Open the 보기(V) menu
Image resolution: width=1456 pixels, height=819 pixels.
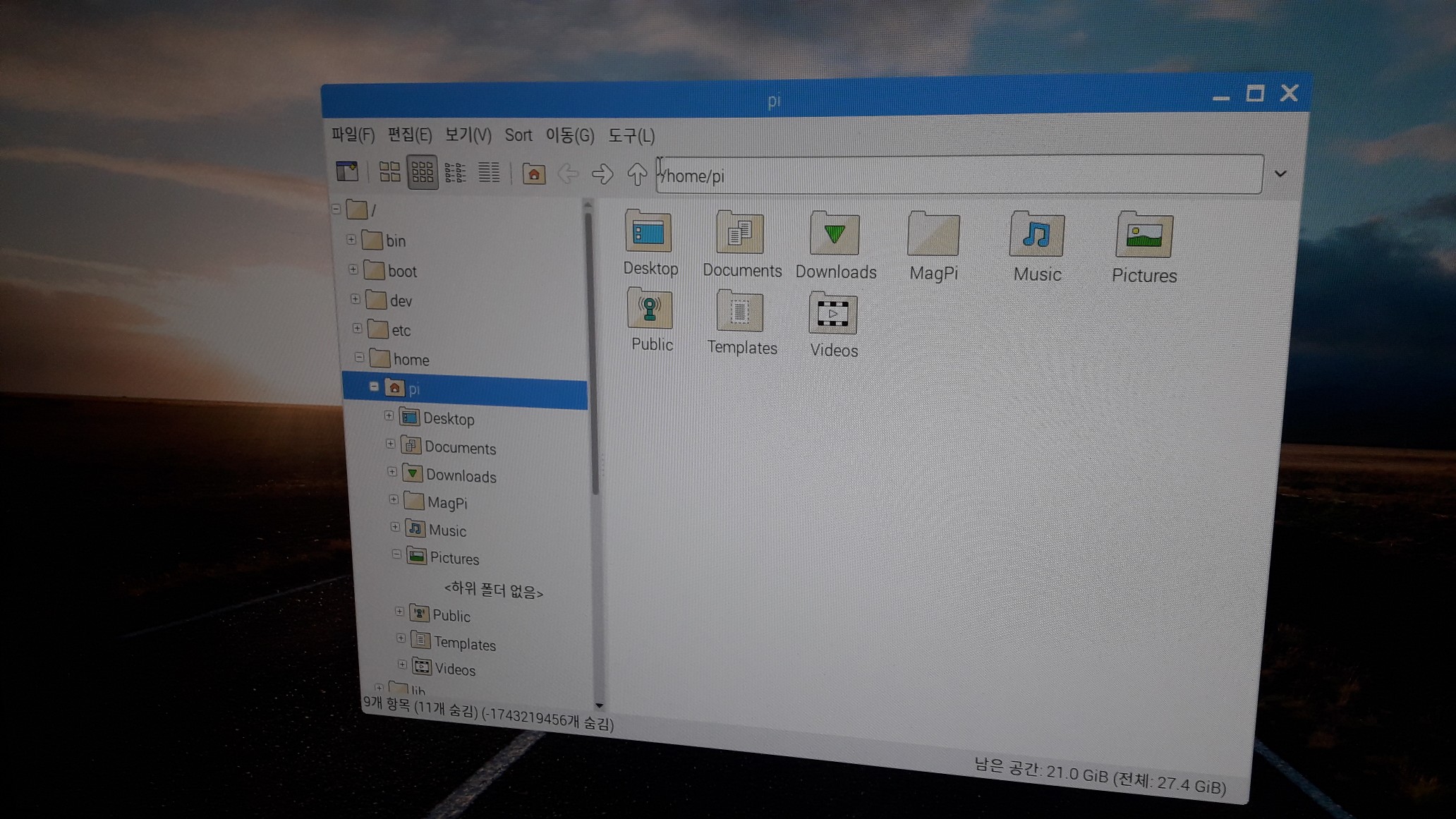pos(468,135)
